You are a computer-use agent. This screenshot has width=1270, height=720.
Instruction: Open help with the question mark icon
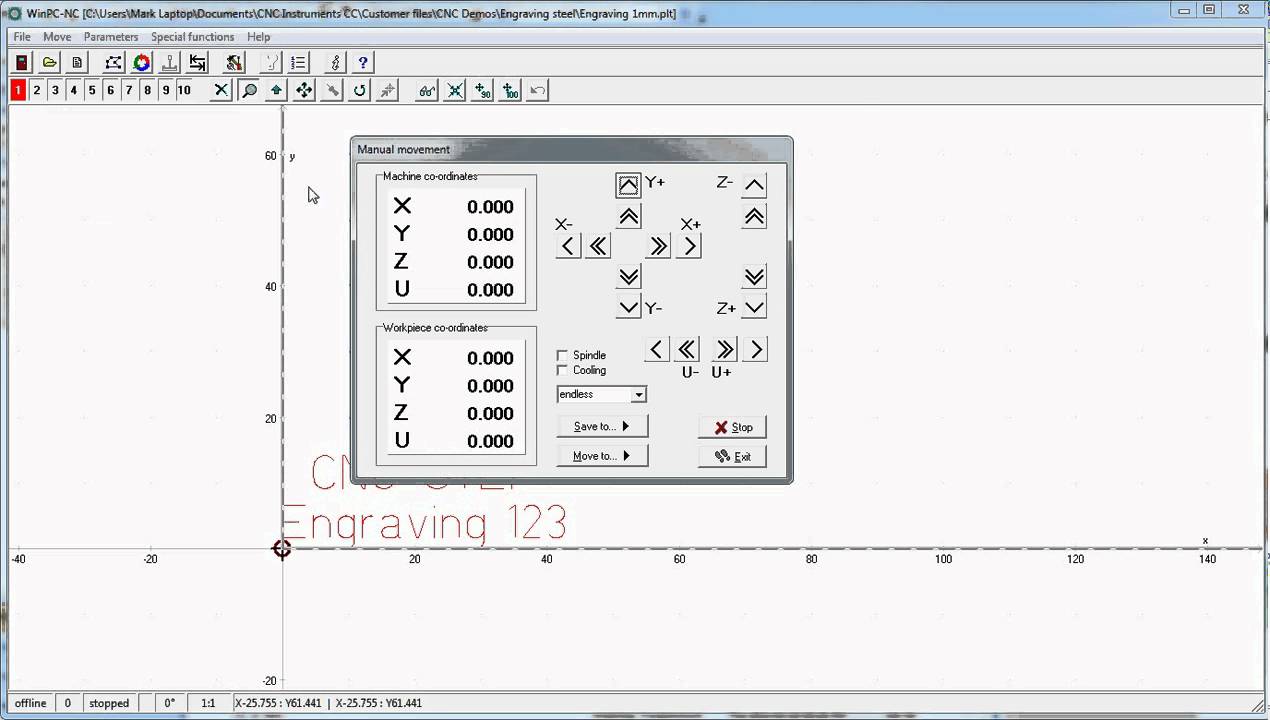click(x=364, y=62)
